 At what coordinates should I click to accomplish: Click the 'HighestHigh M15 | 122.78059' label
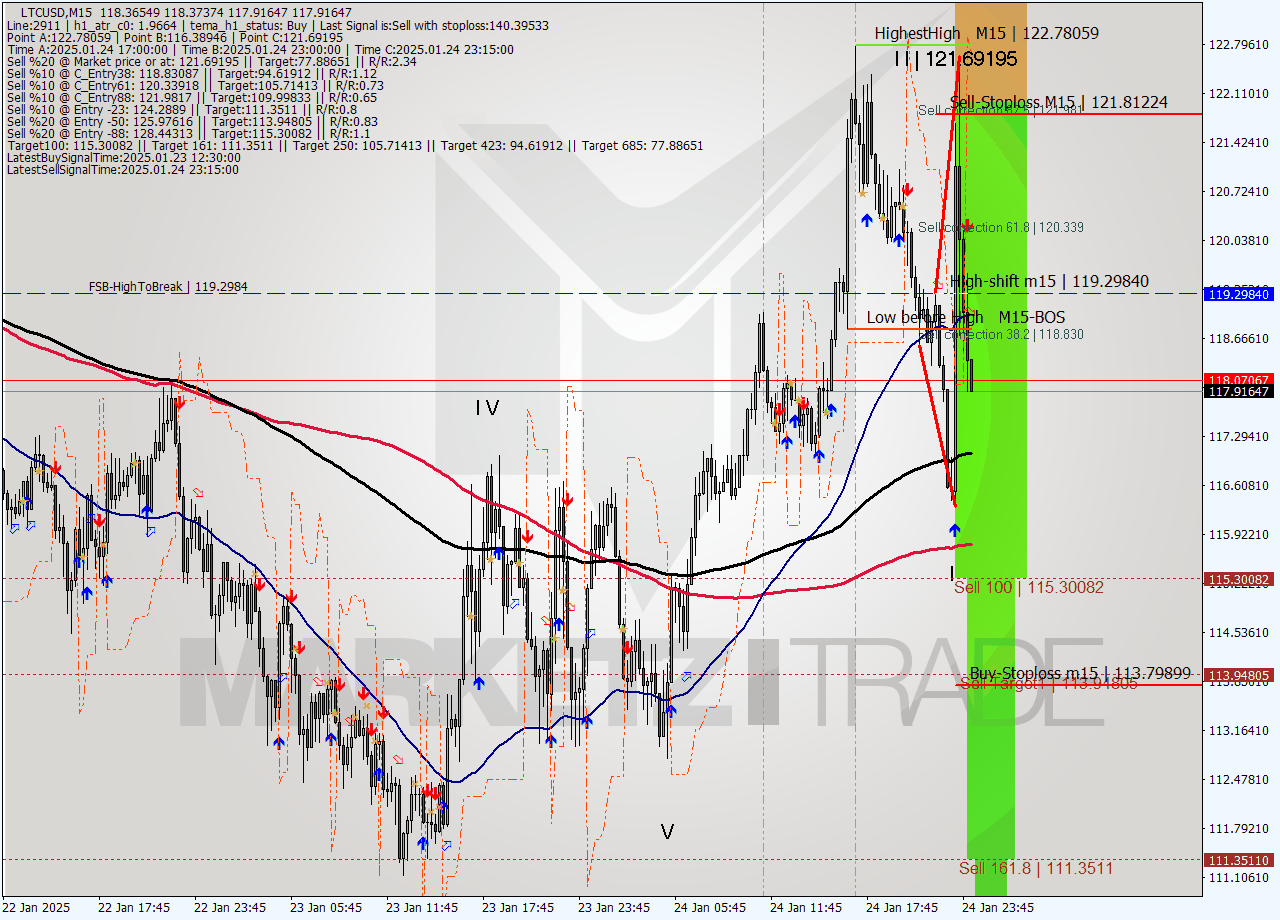(x=986, y=33)
